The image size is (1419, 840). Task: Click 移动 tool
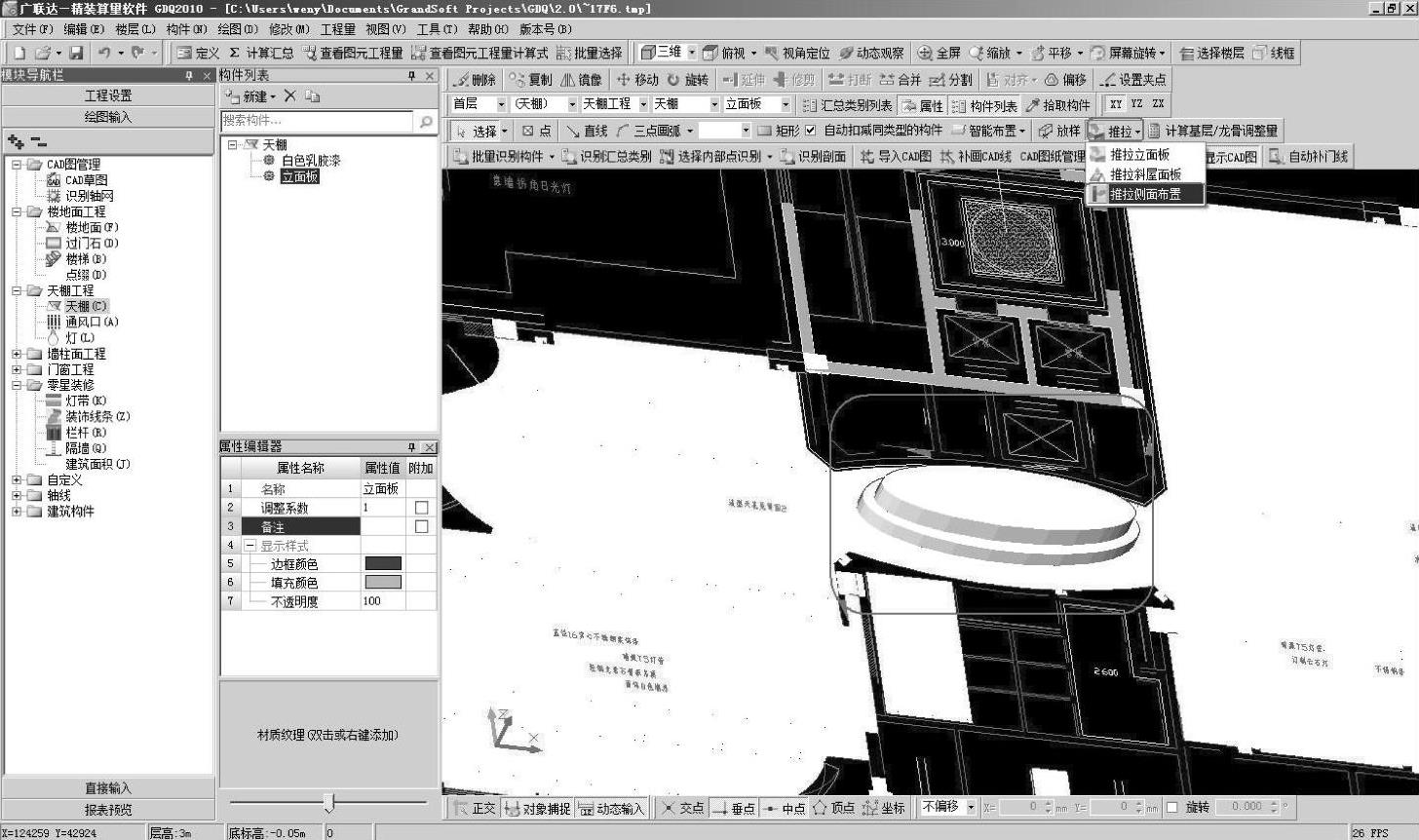pyautogui.click(x=637, y=80)
